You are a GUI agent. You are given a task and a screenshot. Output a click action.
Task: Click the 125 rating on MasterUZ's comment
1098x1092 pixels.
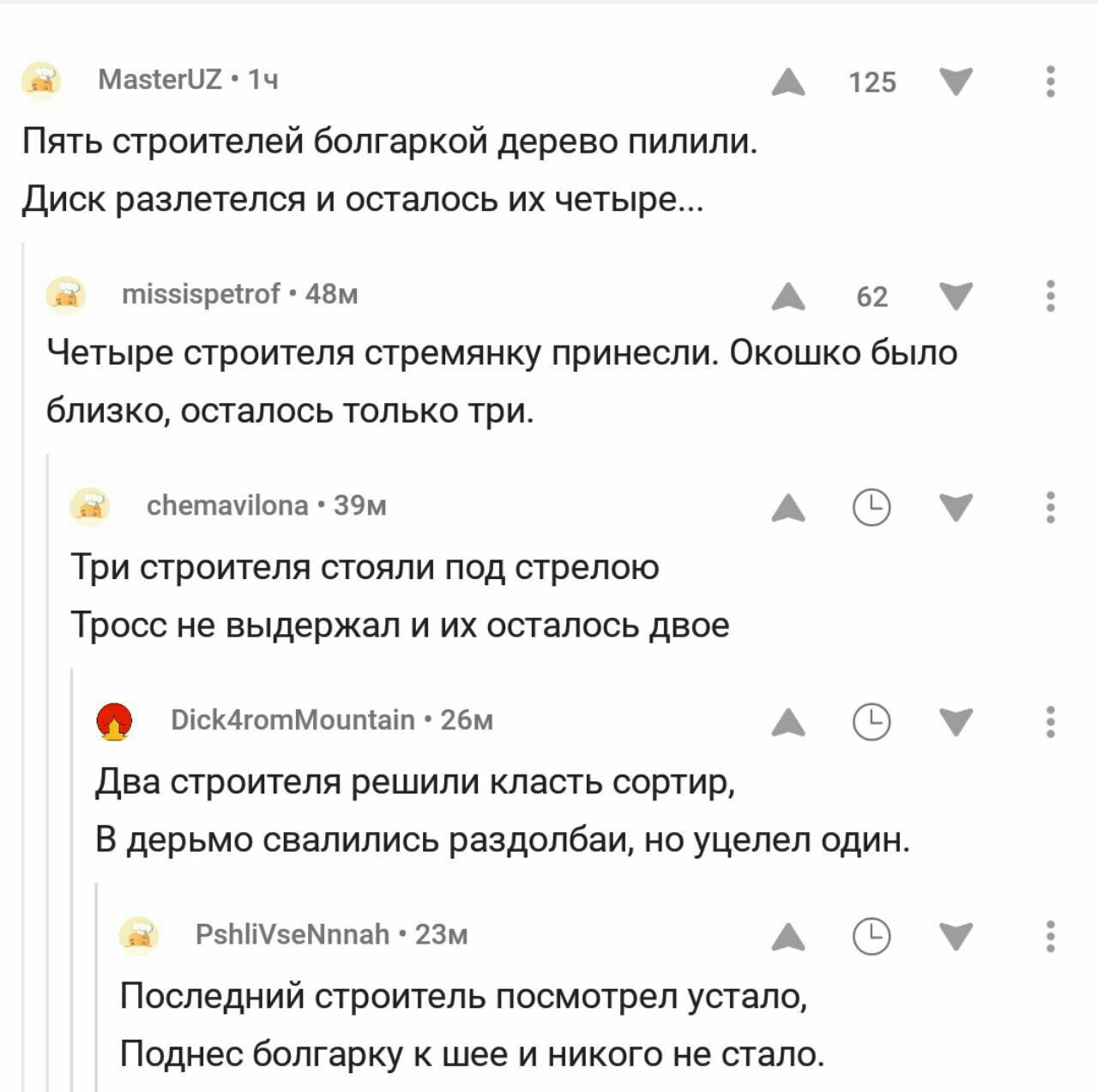pos(872,82)
